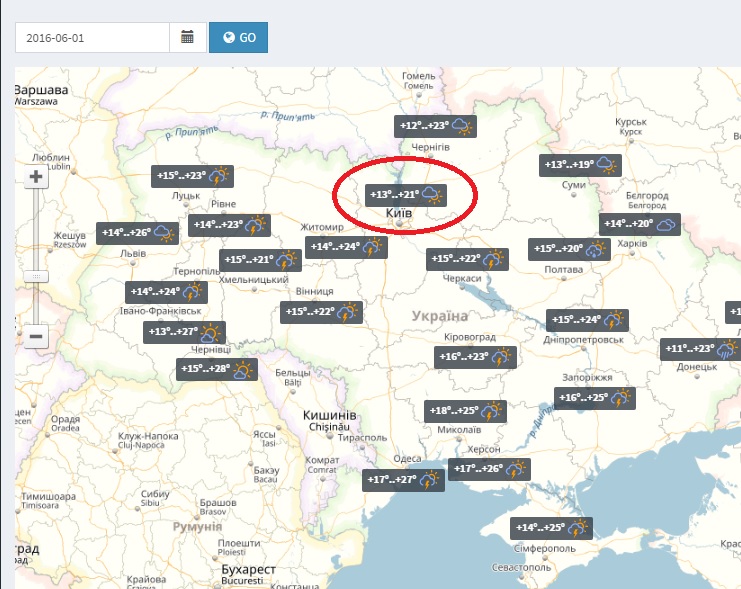
Task: Click the Хмельницький city label
Action: point(253,279)
